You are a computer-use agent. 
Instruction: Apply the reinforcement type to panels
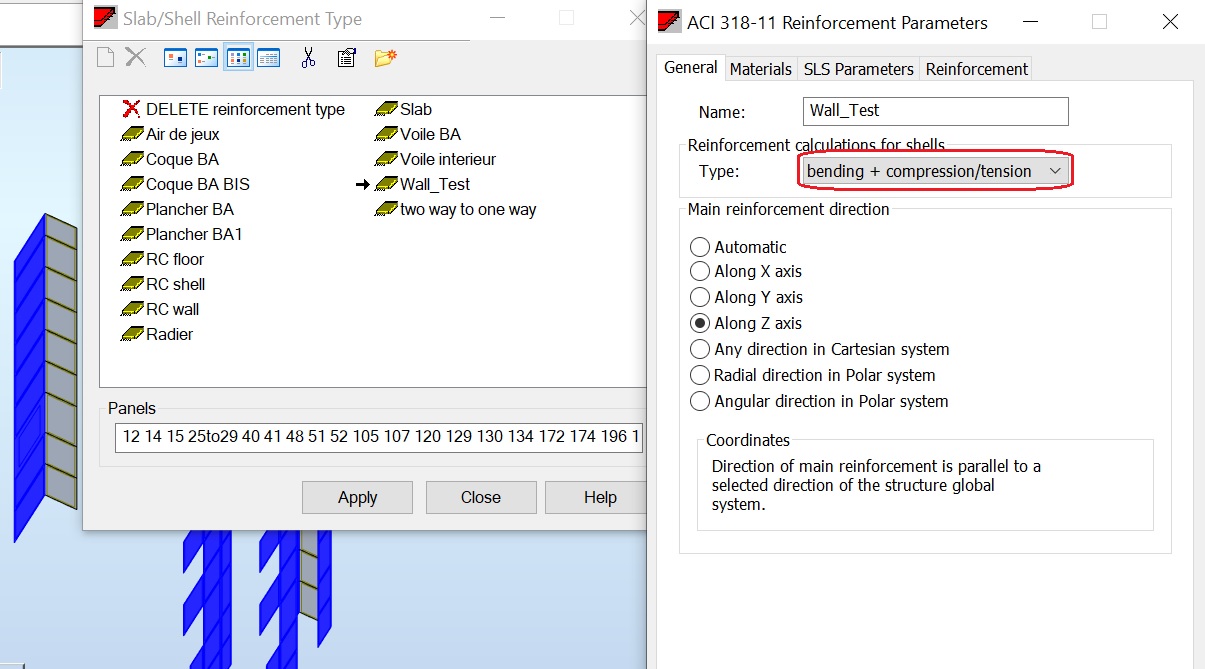[357, 497]
